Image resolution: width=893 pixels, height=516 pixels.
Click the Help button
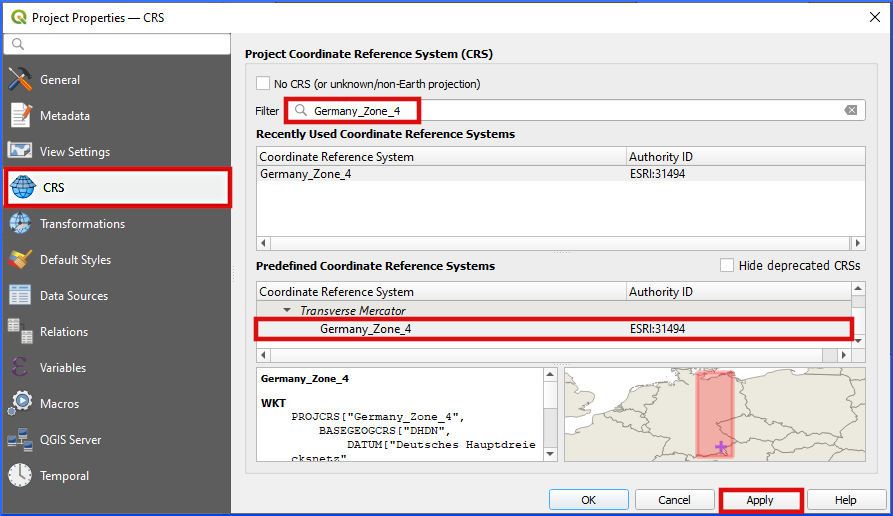(x=846, y=499)
